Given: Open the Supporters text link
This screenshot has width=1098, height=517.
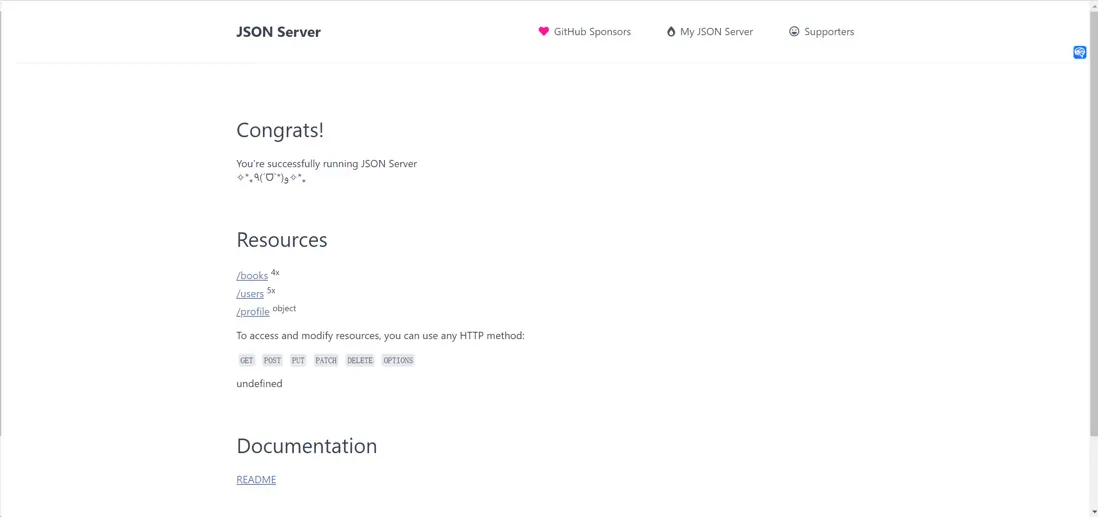Looking at the screenshot, I should point(829,32).
